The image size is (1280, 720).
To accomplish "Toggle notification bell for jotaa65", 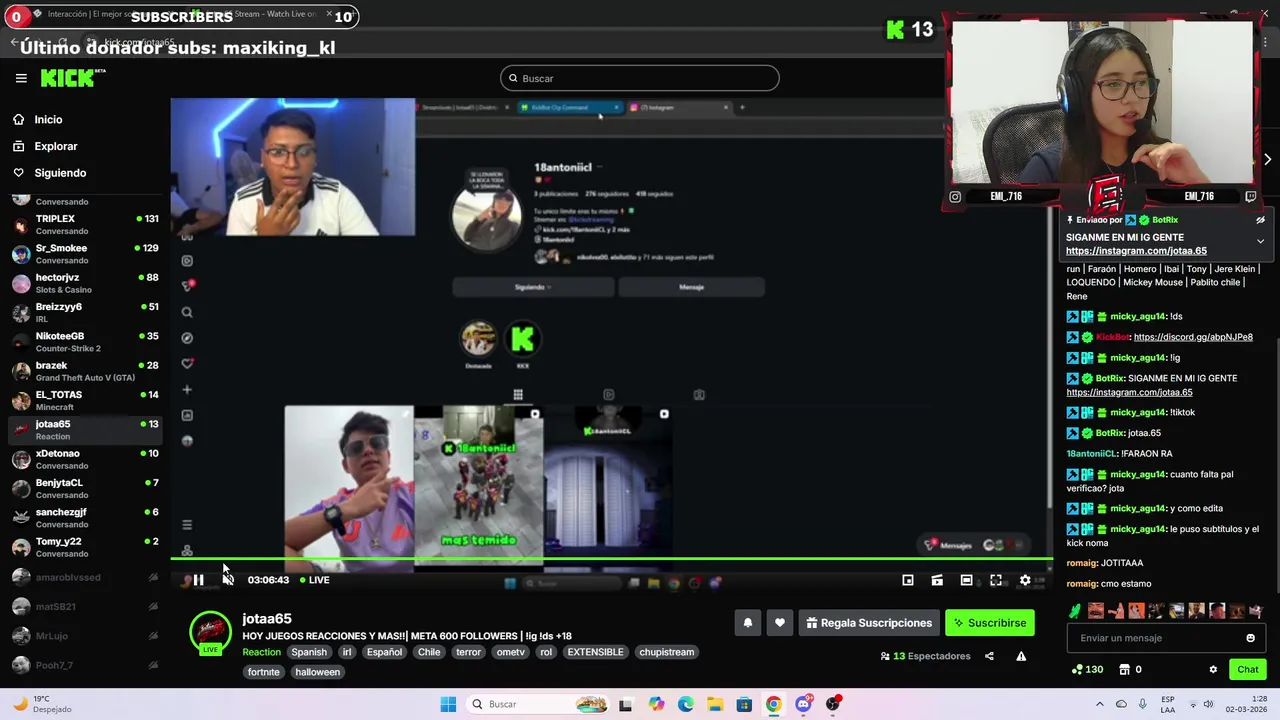I will (x=748, y=623).
